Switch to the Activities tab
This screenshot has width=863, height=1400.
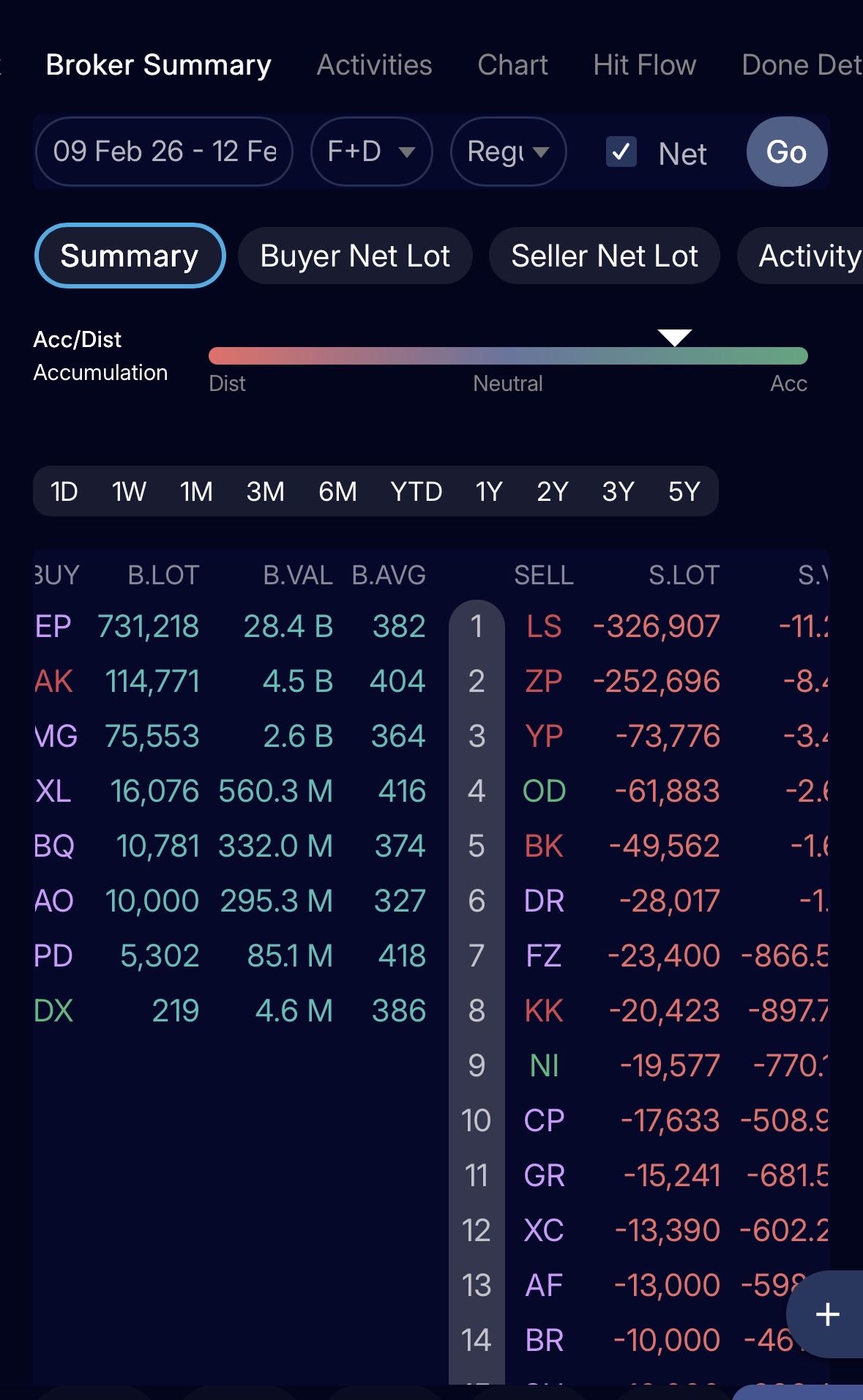click(x=374, y=65)
